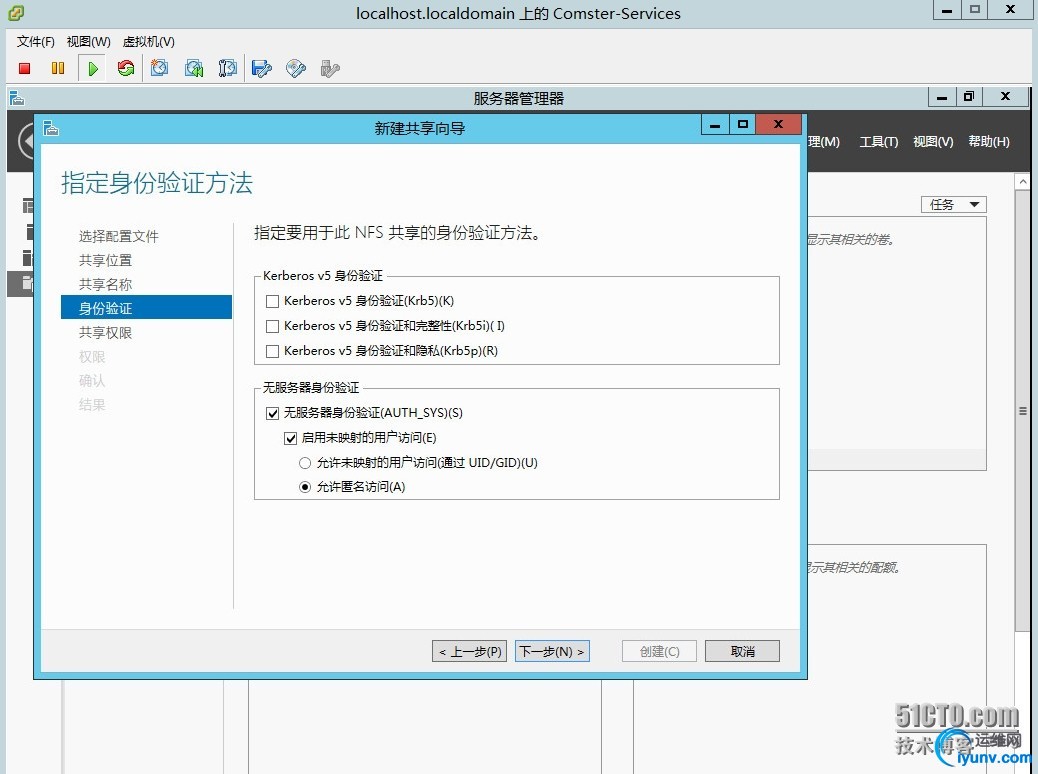Viewport: 1038px width, 774px height.
Task: Click the CD/DVD device connect icon
Action: tap(296, 68)
